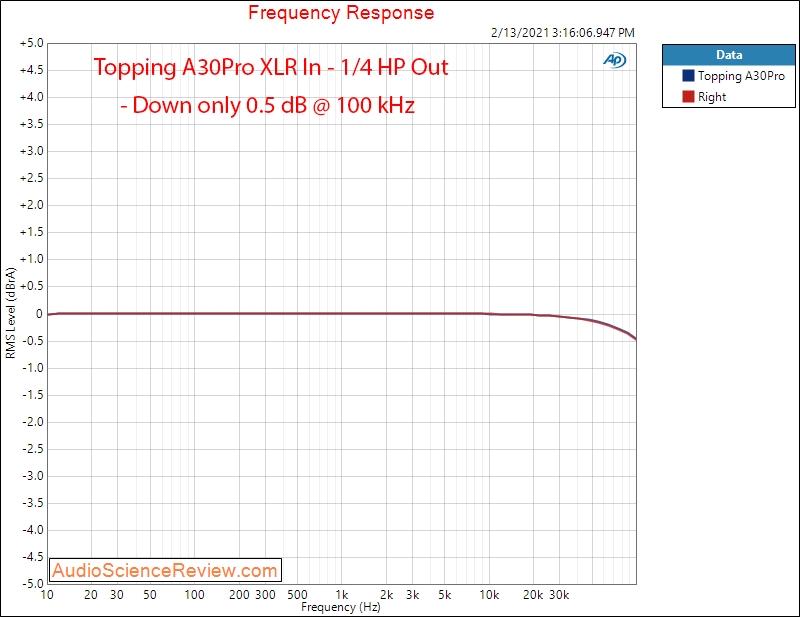Click the +4.0 y-axis tick label
This screenshot has width=800, height=617.
point(32,97)
